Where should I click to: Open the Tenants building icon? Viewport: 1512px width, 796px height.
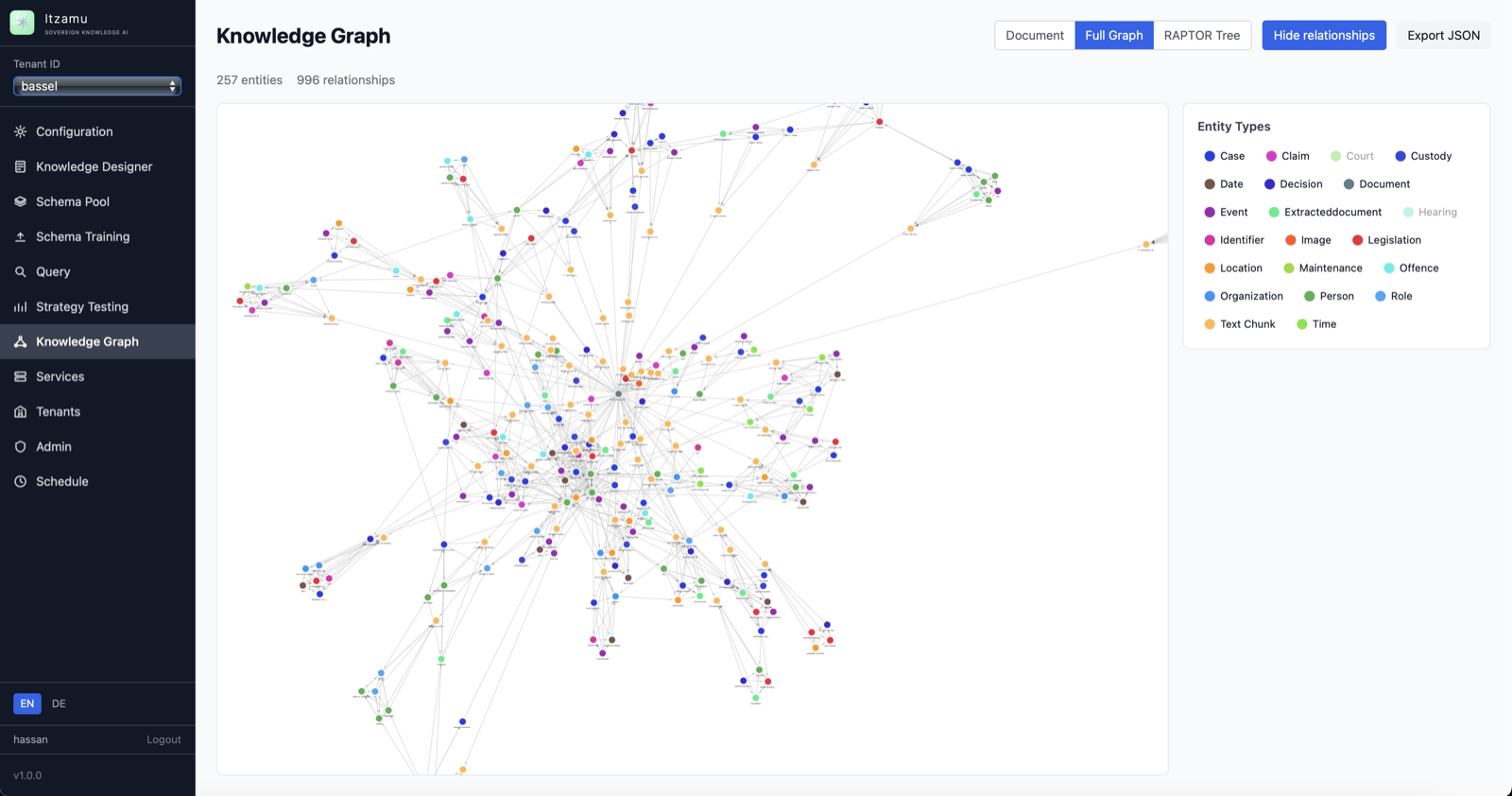(x=20, y=411)
